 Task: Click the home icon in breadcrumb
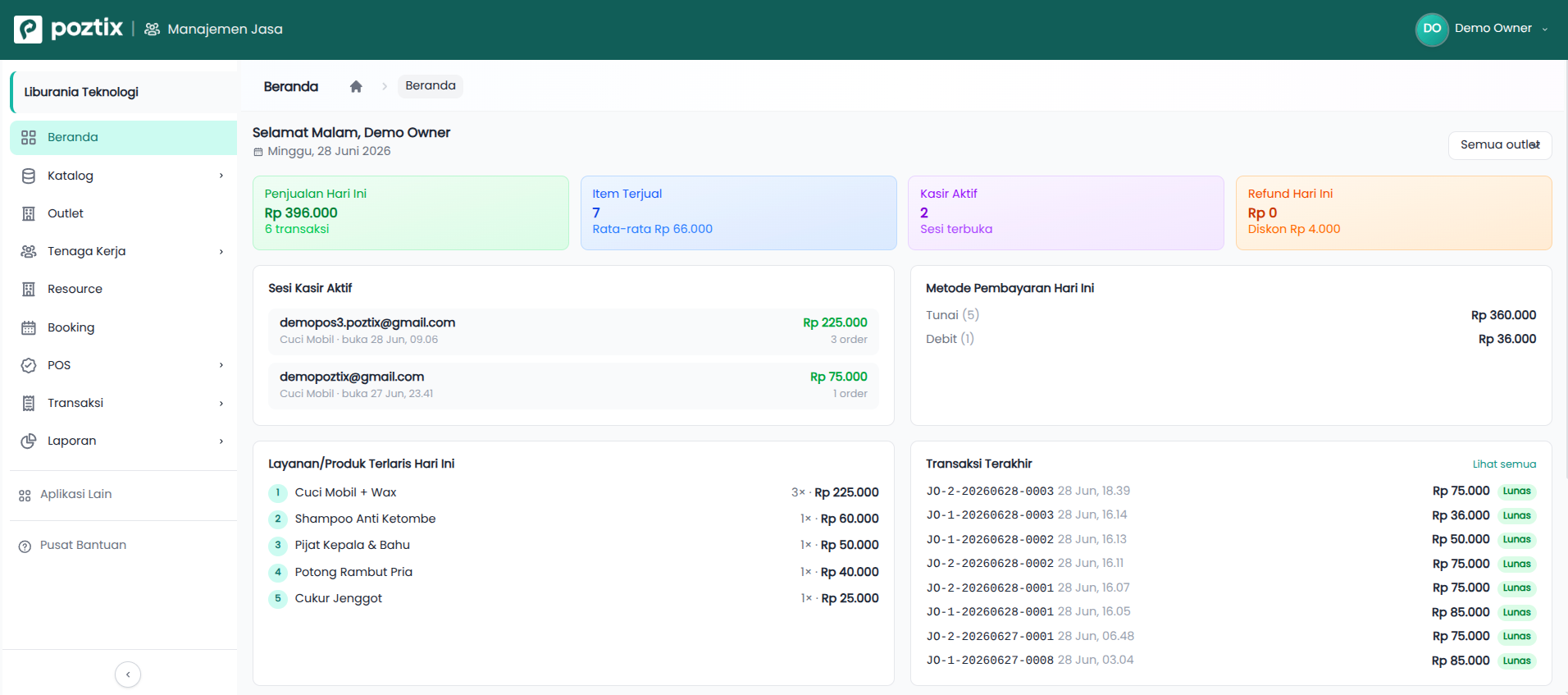tap(356, 86)
